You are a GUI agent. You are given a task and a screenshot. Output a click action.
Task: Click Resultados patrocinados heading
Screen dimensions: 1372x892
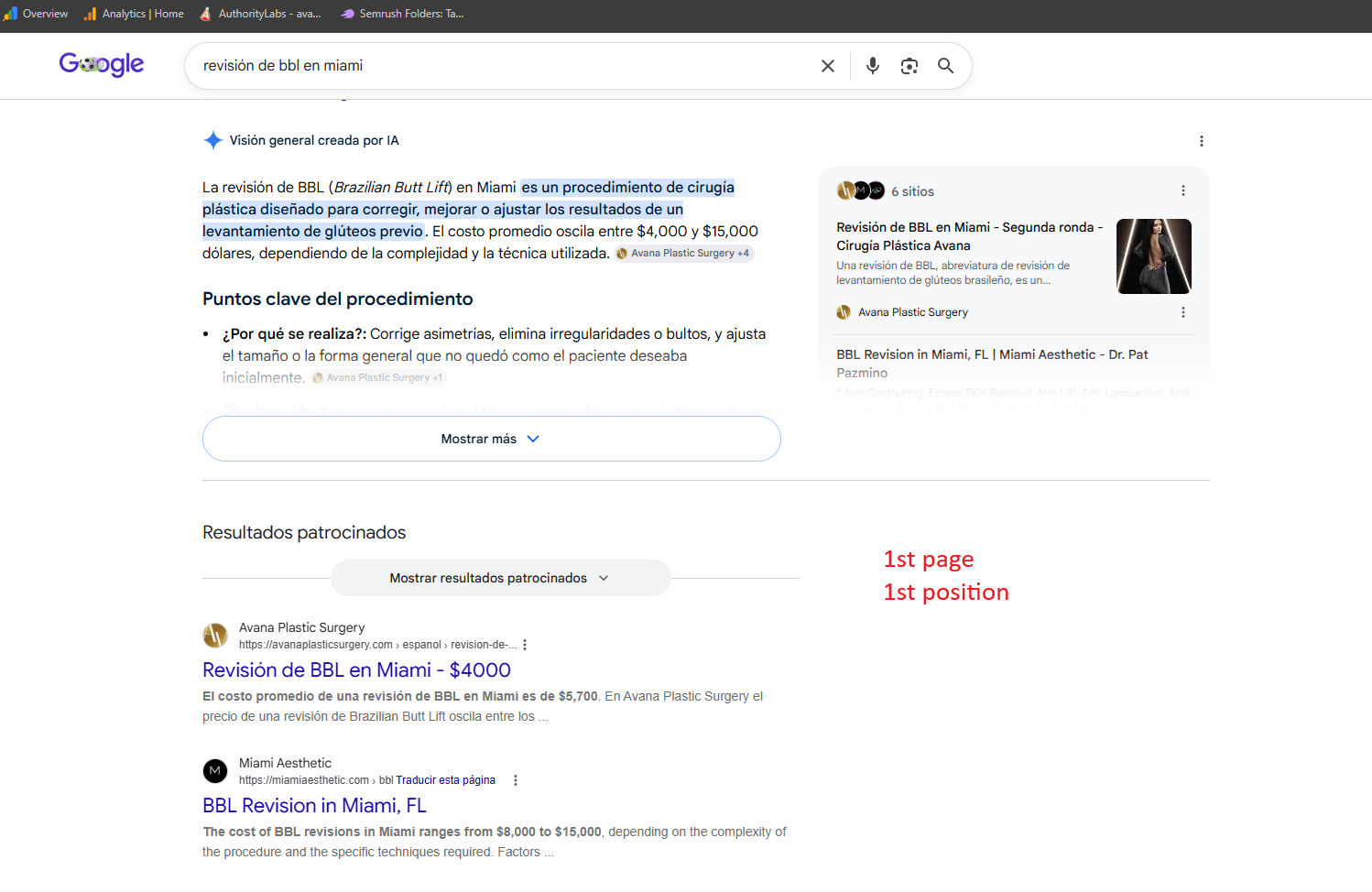304,532
